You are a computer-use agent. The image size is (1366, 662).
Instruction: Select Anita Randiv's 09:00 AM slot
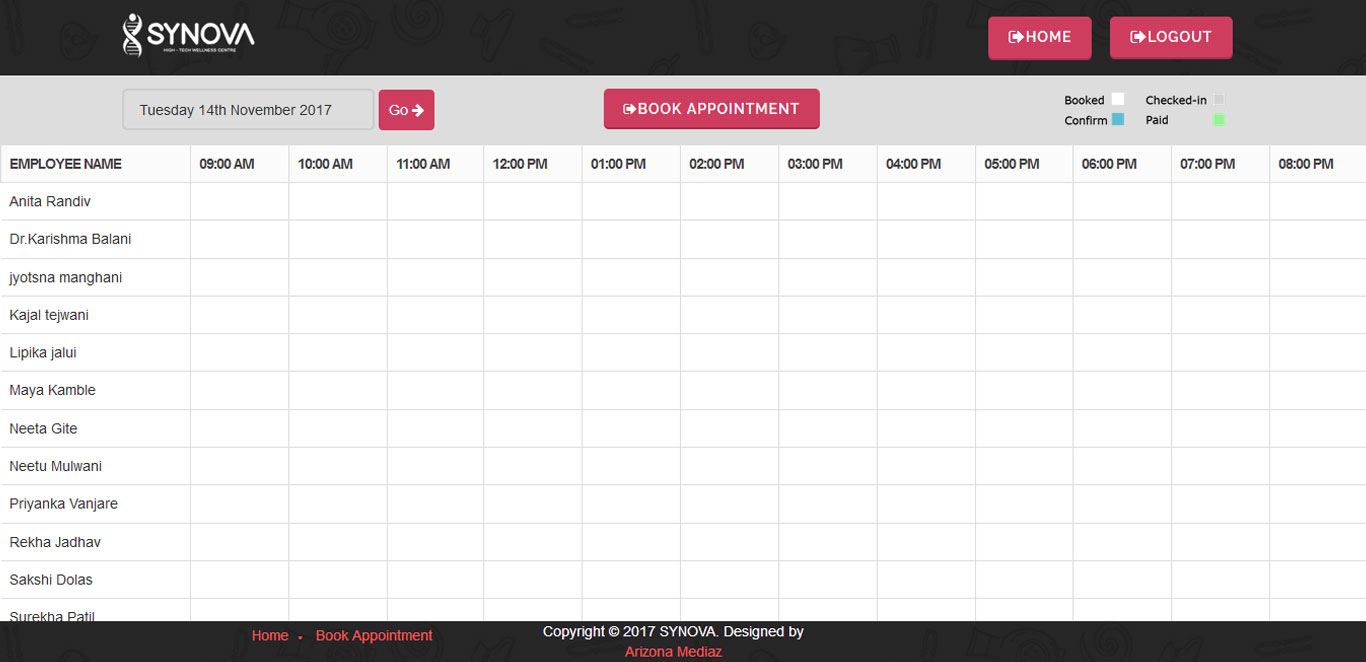coord(239,202)
